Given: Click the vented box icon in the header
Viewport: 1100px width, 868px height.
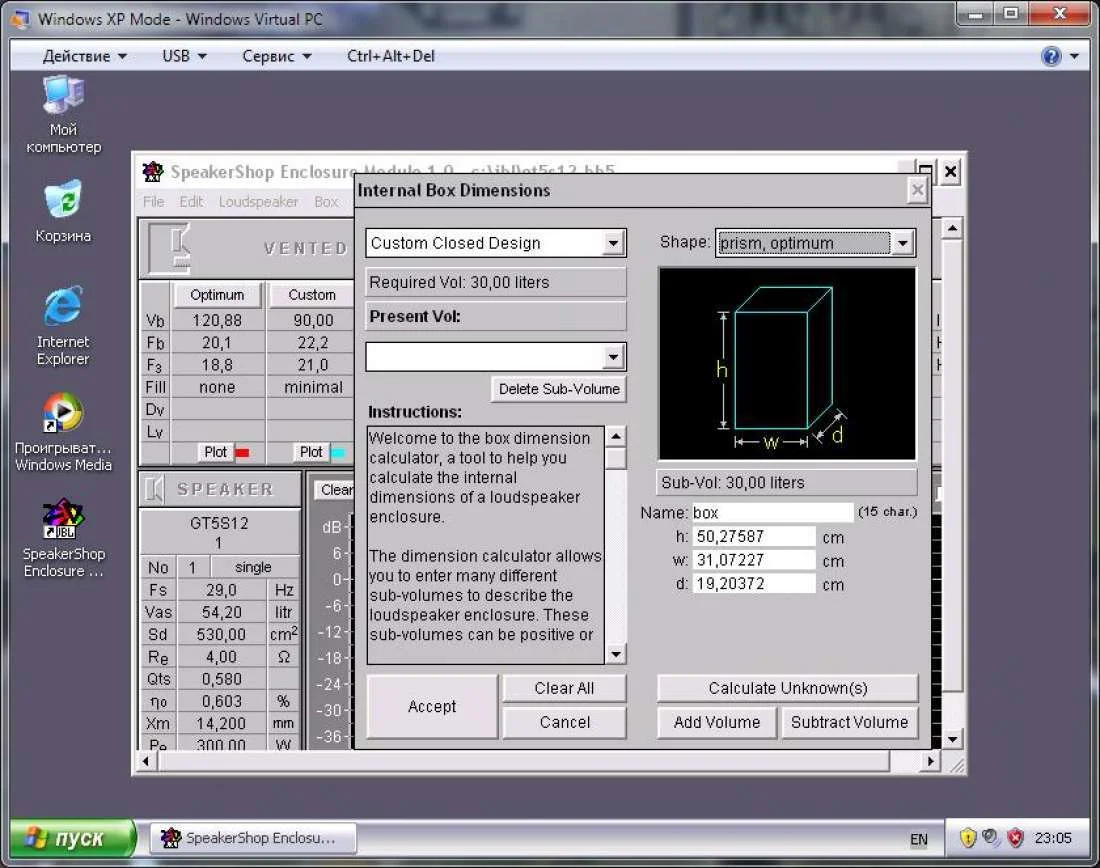Looking at the screenshot, I should click(x=169, y=248).
